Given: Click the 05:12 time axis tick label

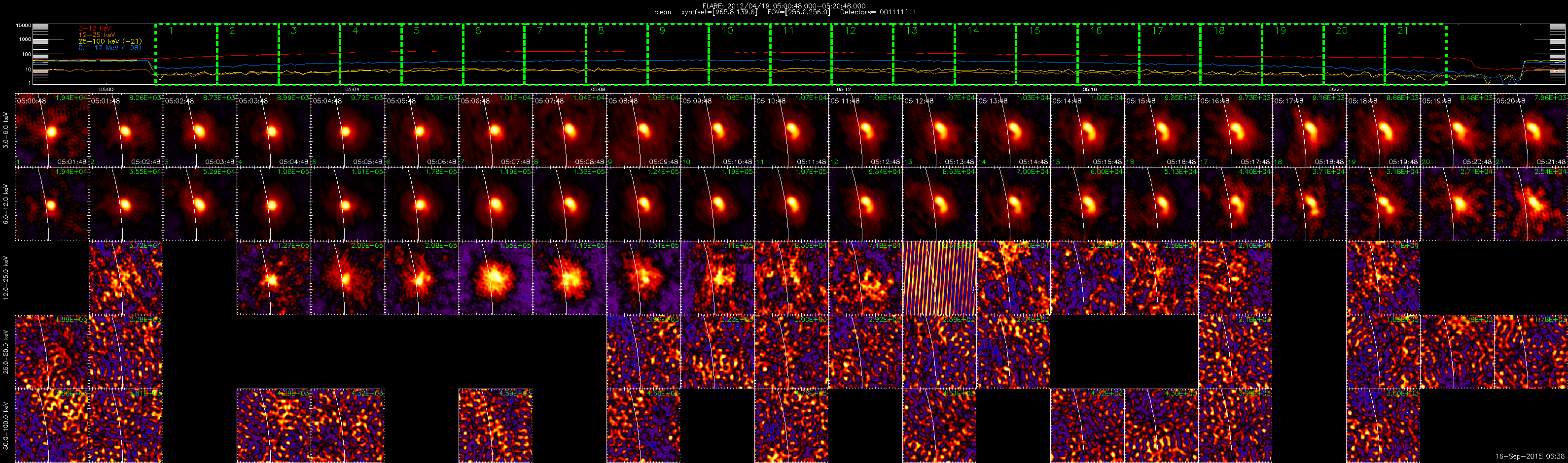Looking at the screenshot, I should click(844, 90).
